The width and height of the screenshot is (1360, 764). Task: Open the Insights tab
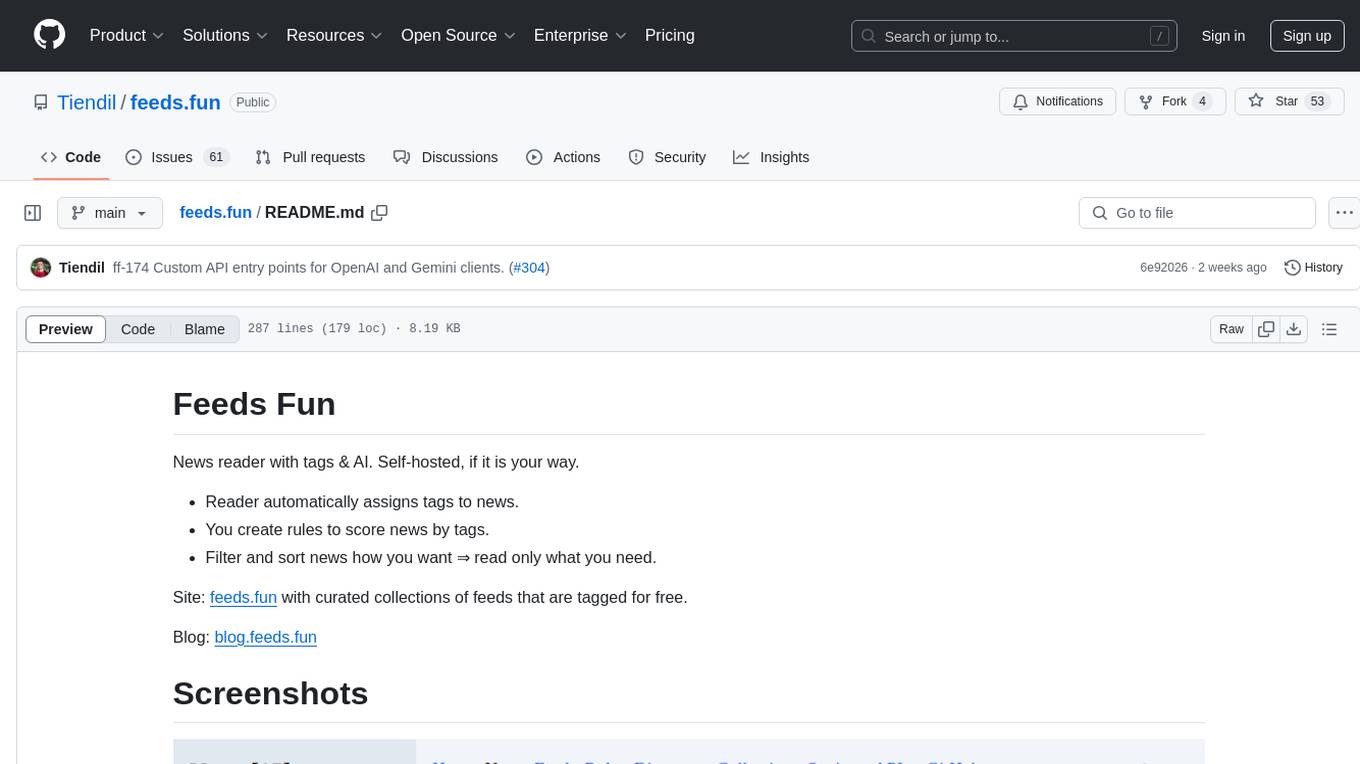point(771,157)
